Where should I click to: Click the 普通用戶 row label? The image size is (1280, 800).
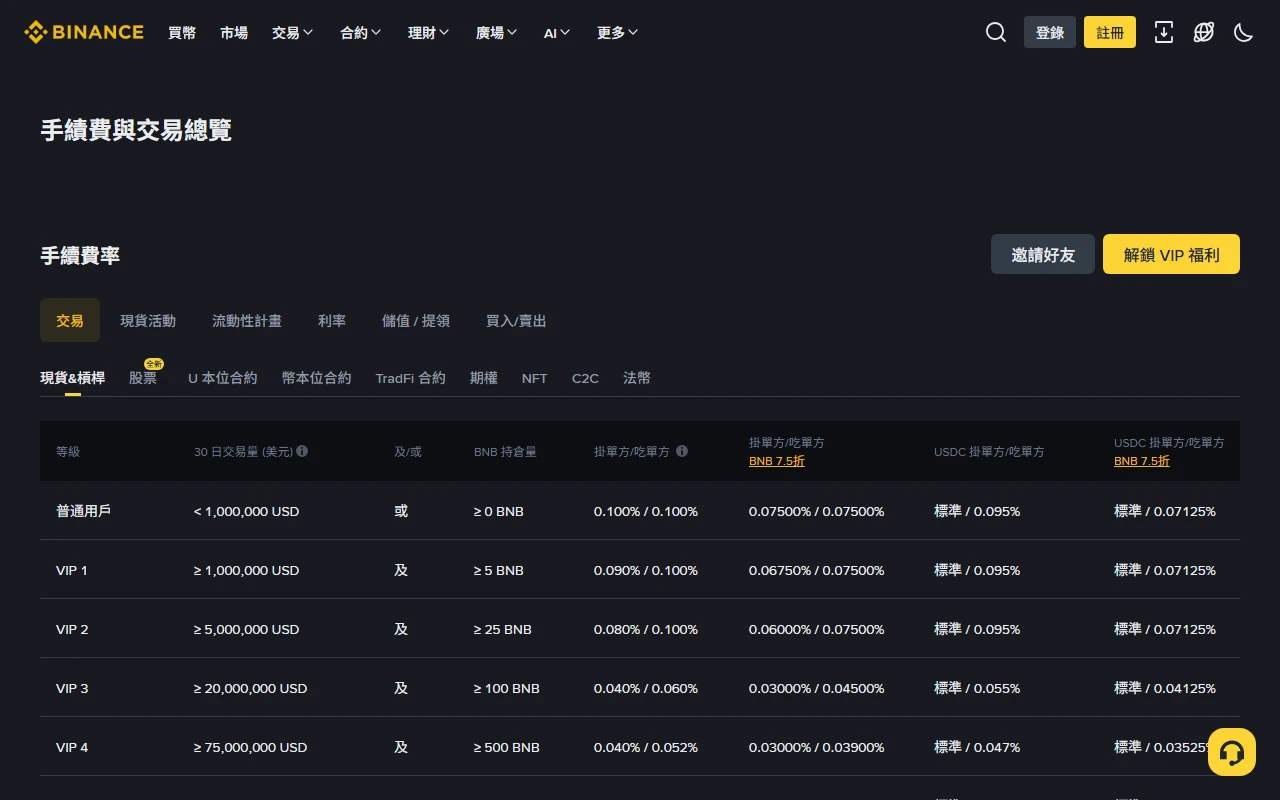click(83, 511)
